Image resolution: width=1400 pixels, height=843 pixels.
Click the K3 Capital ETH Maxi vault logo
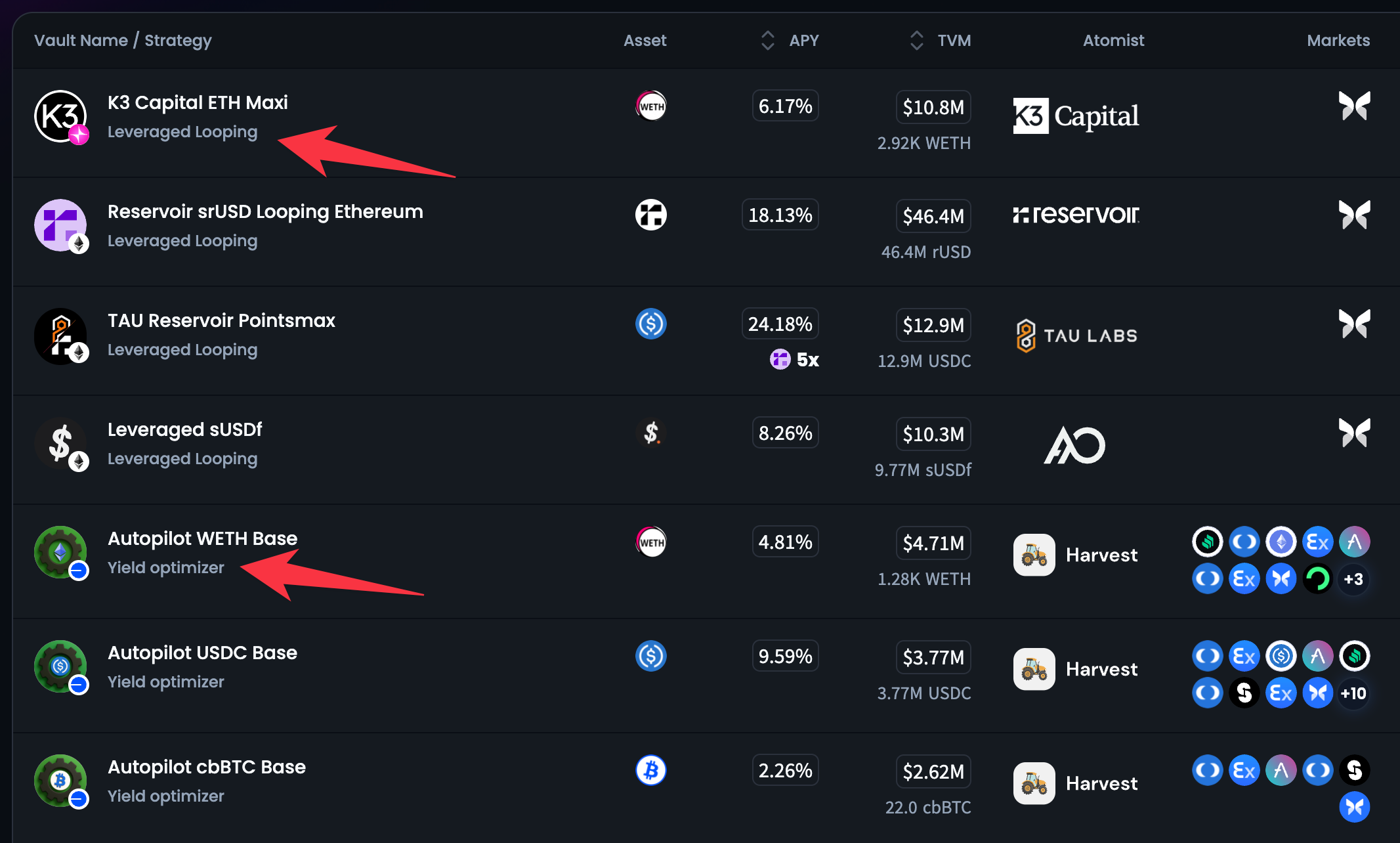(60, 116)
